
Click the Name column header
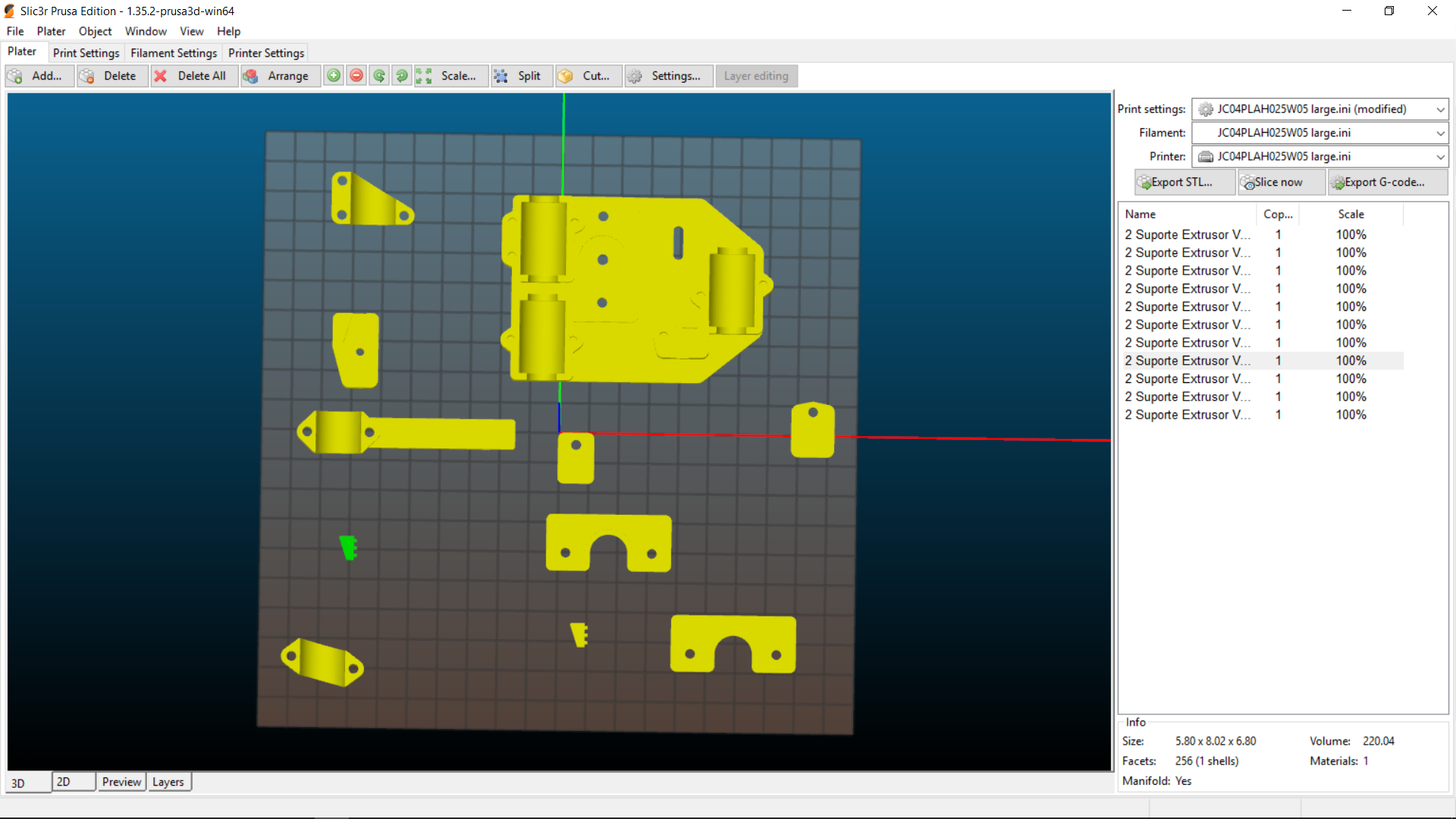tap(1188, 215)
